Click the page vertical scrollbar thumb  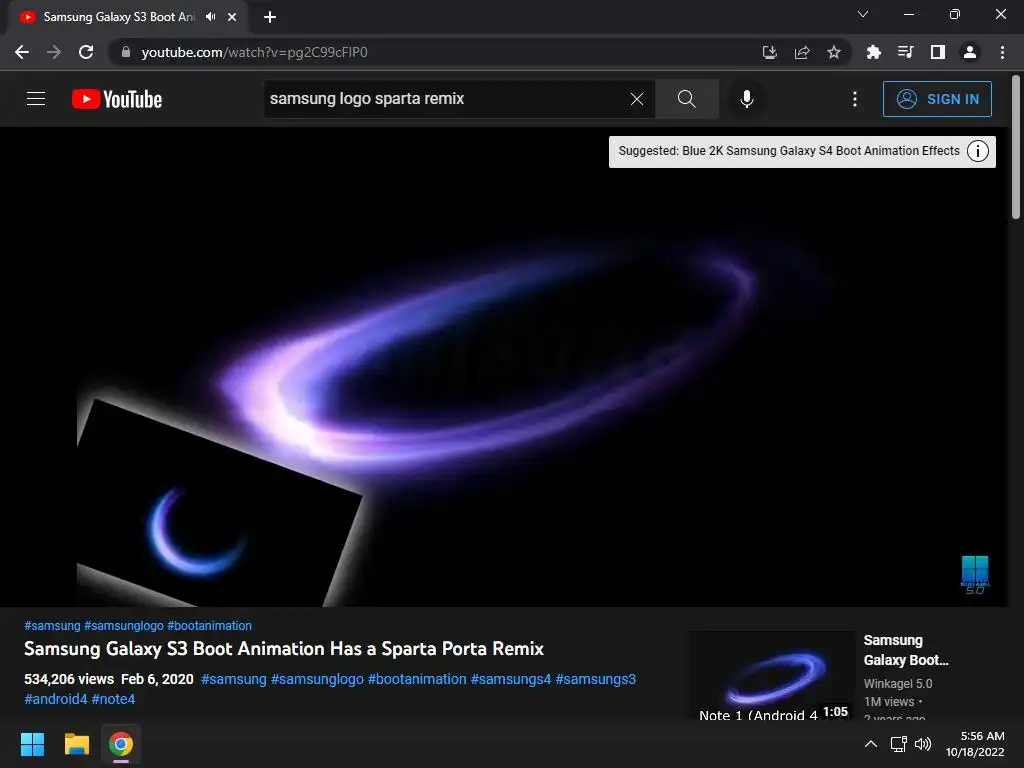1016,147
